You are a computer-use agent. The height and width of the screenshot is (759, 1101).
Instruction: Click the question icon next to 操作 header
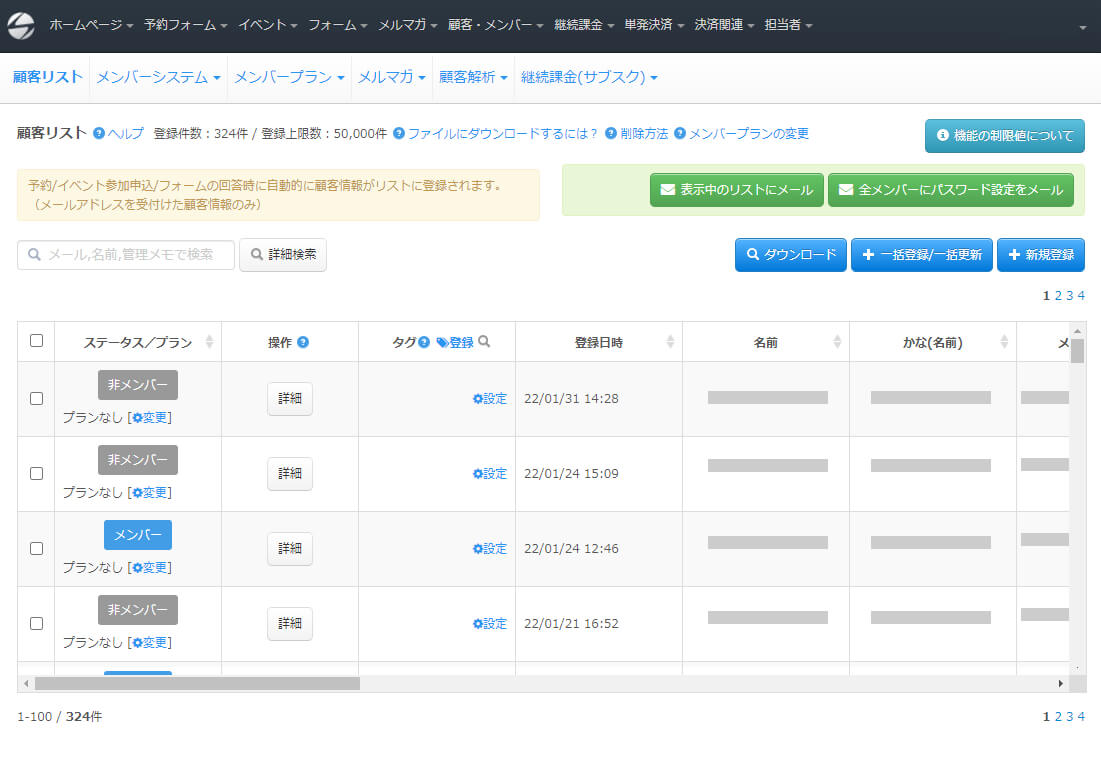pyautogui.click(x=303, y=342)
